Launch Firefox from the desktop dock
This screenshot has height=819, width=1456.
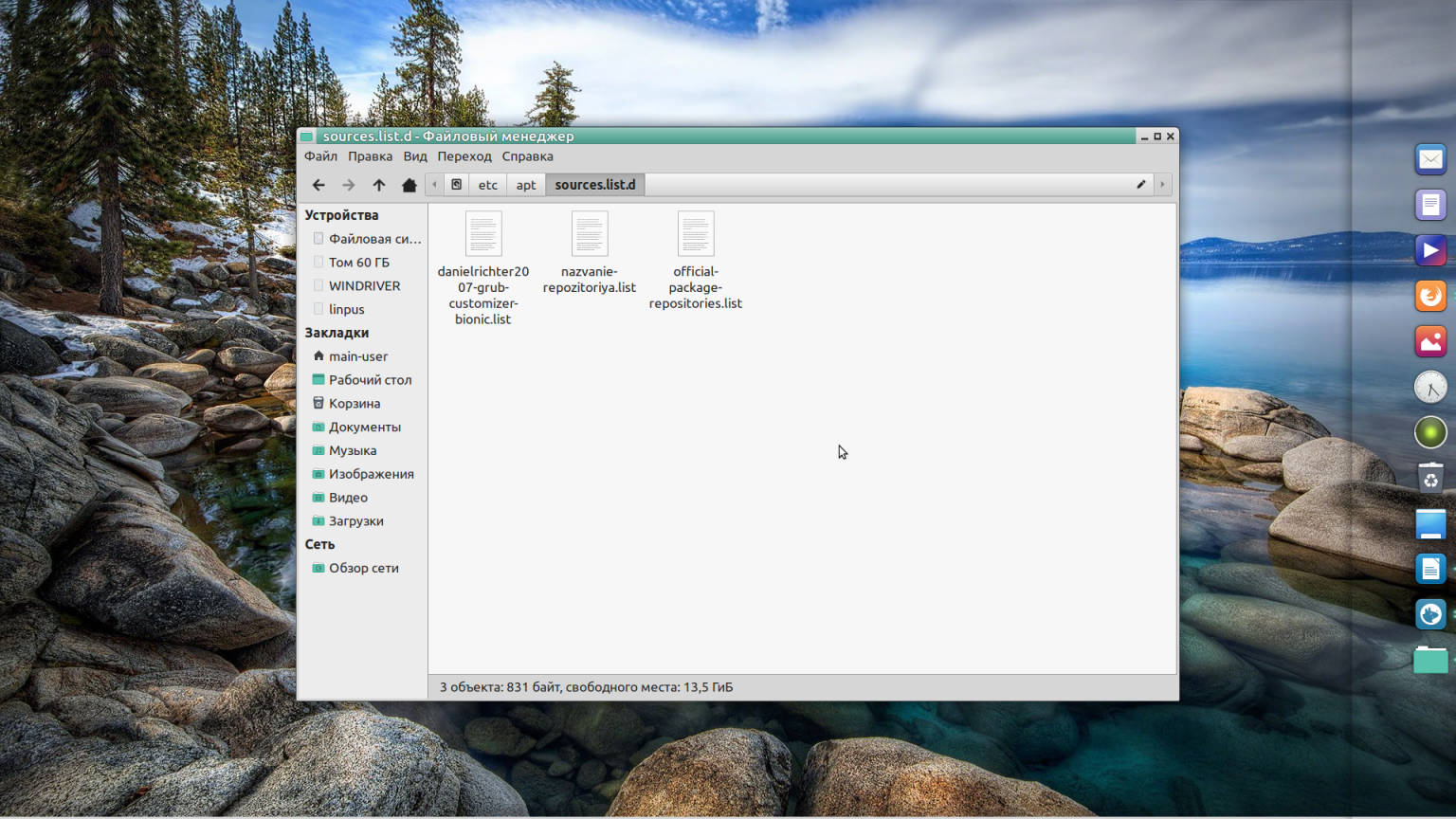click(x=1430, y=295)
